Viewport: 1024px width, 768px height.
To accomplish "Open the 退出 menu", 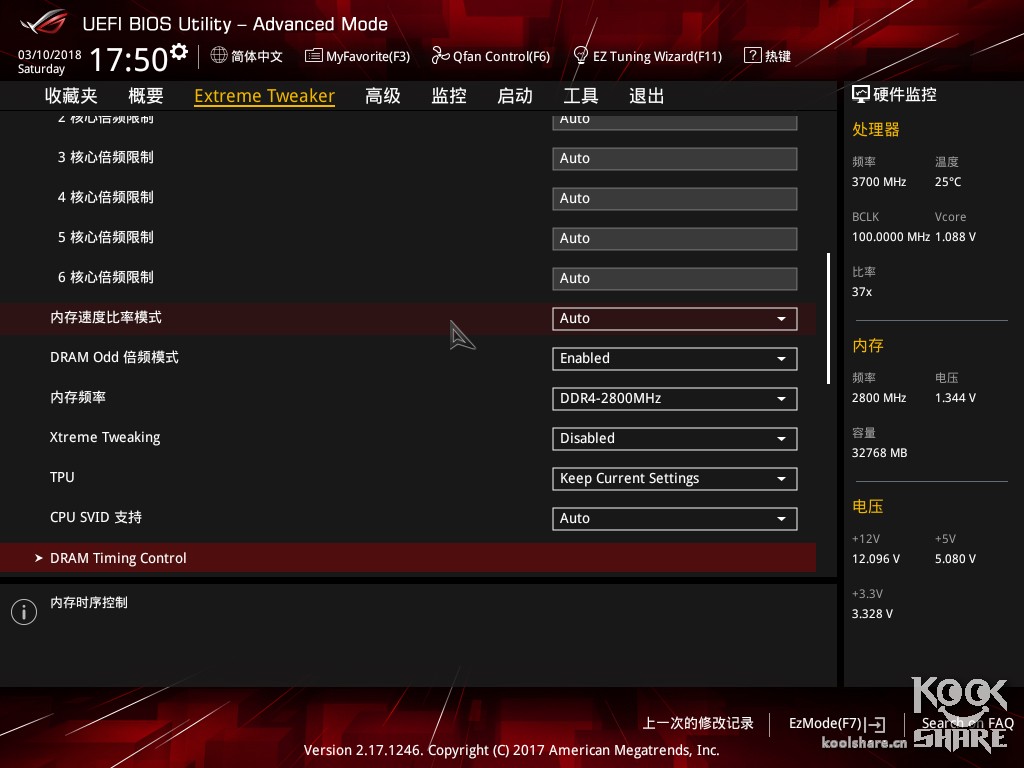I will [x=645, y=95].
